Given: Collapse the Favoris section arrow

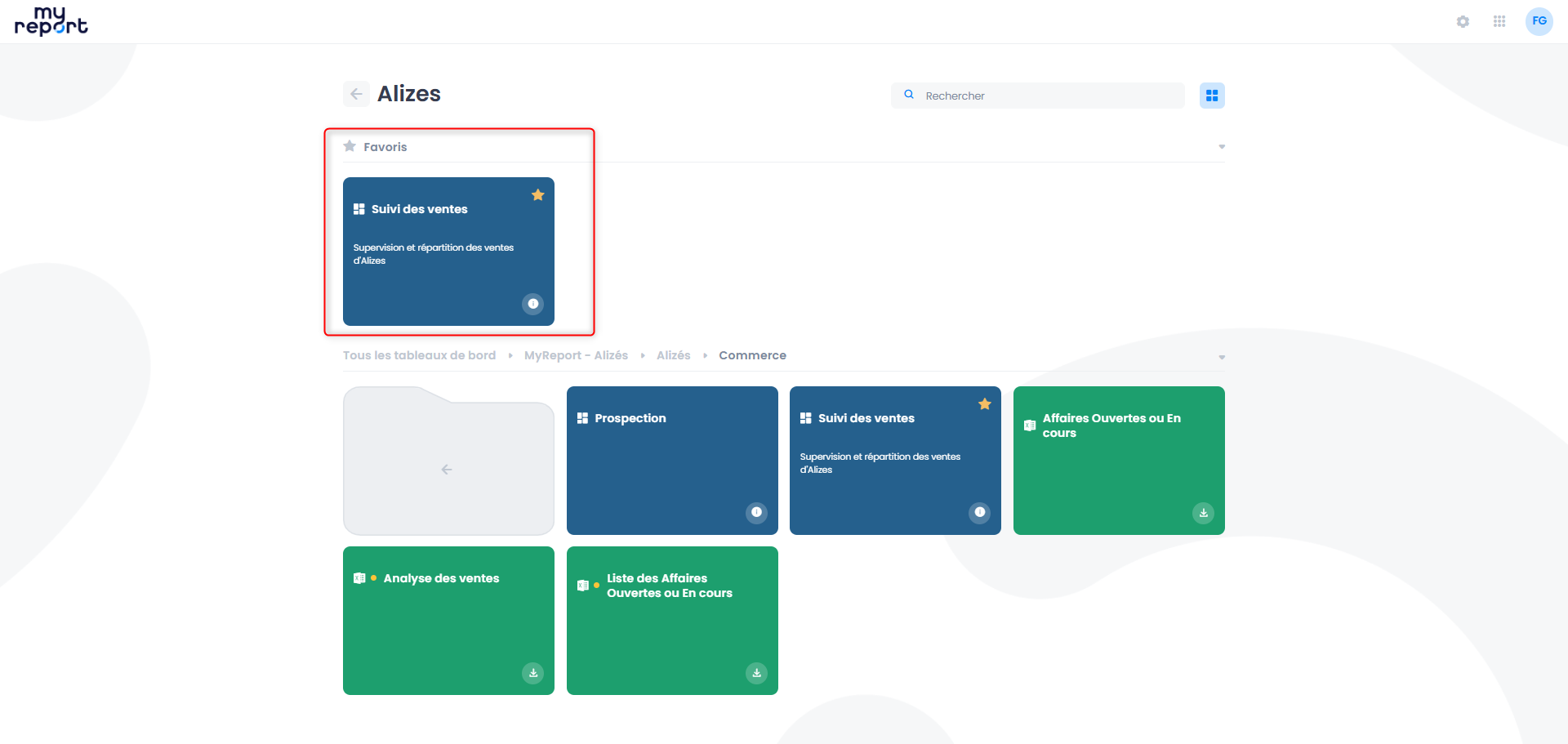Looking at the screenshot, I should pos(1222,147).
